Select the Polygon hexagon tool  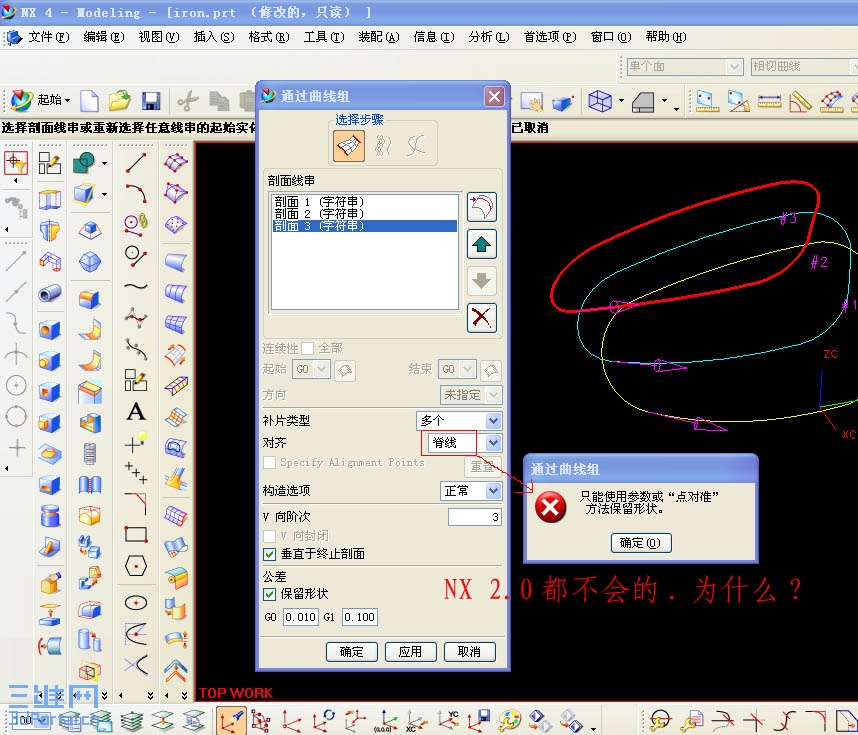[136, 566]
